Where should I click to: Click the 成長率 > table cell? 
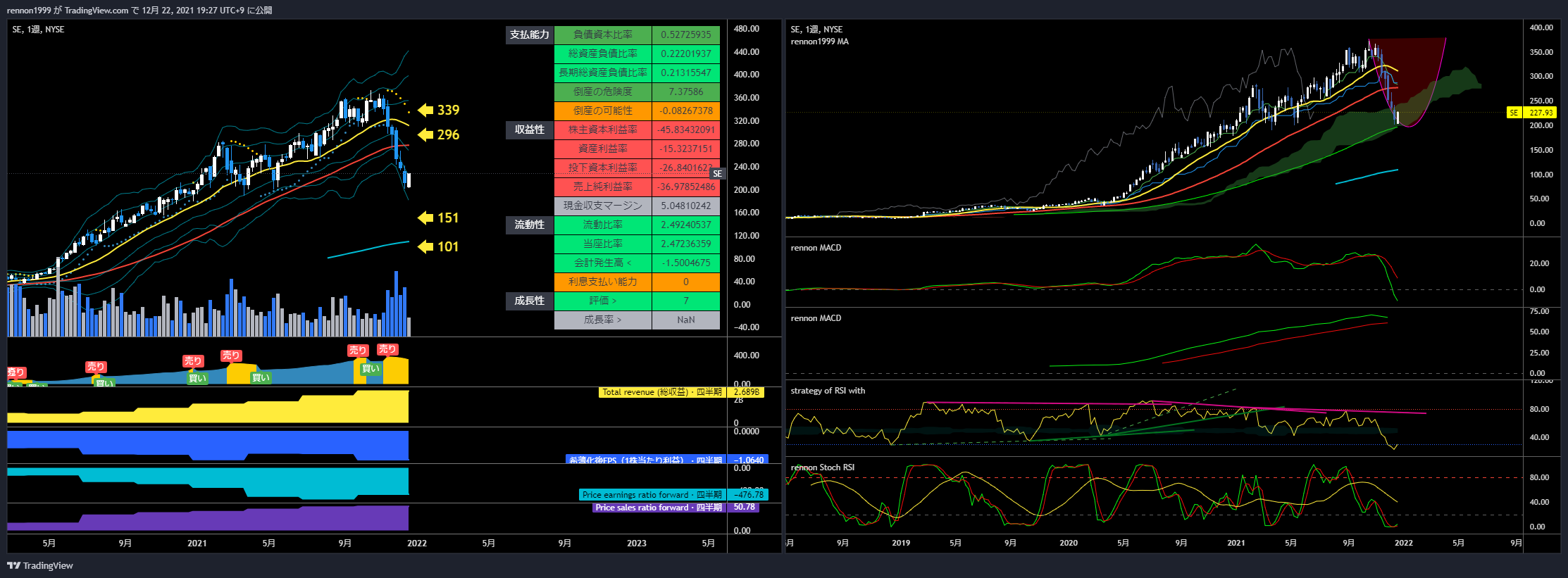click(x=603, y=320)
